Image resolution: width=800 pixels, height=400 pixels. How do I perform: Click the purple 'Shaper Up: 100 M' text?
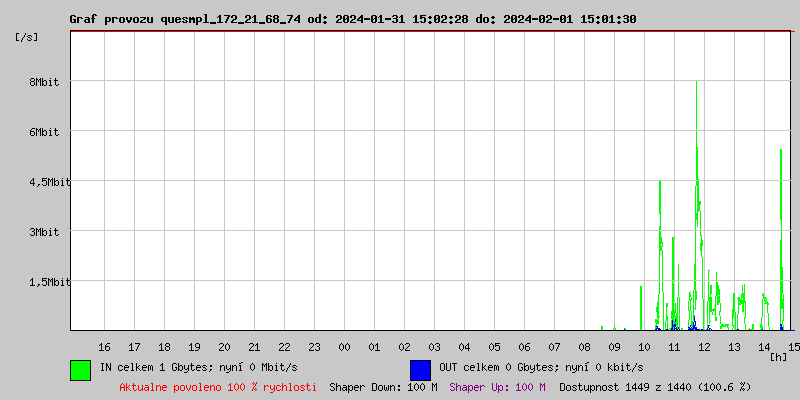pyautogui.click(x=497, y=387)
